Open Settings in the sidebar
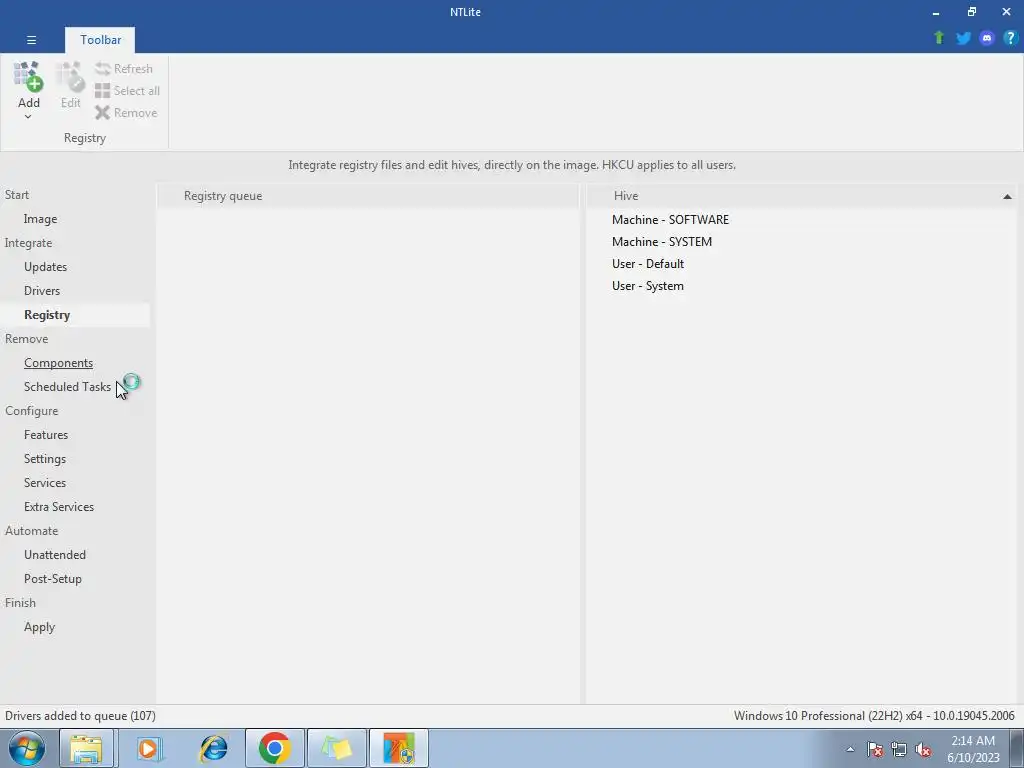Viewport: 1024px width, 768px height. tap(45, 459)
